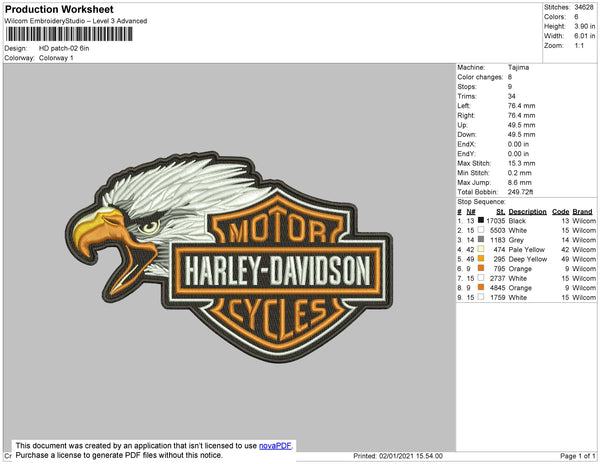This screenshot has height=464, width=600.
Task: Click the Max Jump value '8.6 mm'
Action: [520, 182]
